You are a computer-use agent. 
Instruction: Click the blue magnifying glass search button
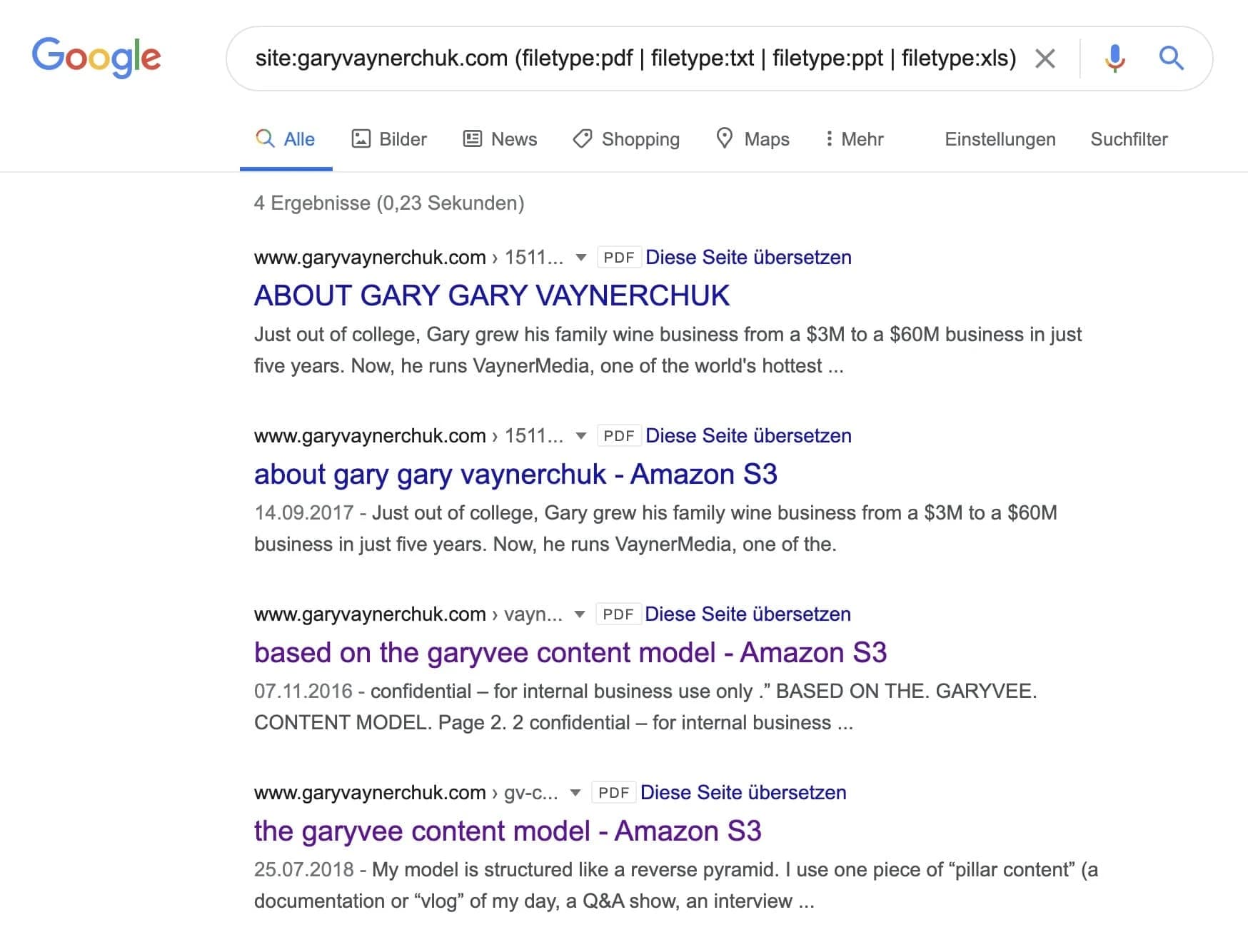point(1171,59)
